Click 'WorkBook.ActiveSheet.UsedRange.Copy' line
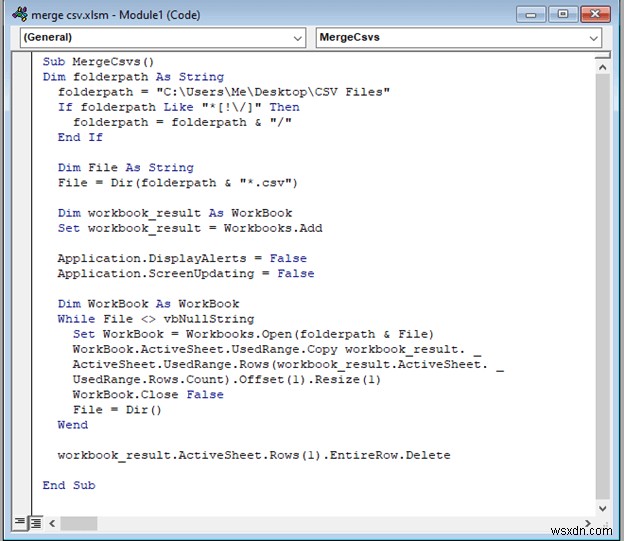Image resolution: width=624 pixels, height=541 pixels. click(x=277, y=349)
